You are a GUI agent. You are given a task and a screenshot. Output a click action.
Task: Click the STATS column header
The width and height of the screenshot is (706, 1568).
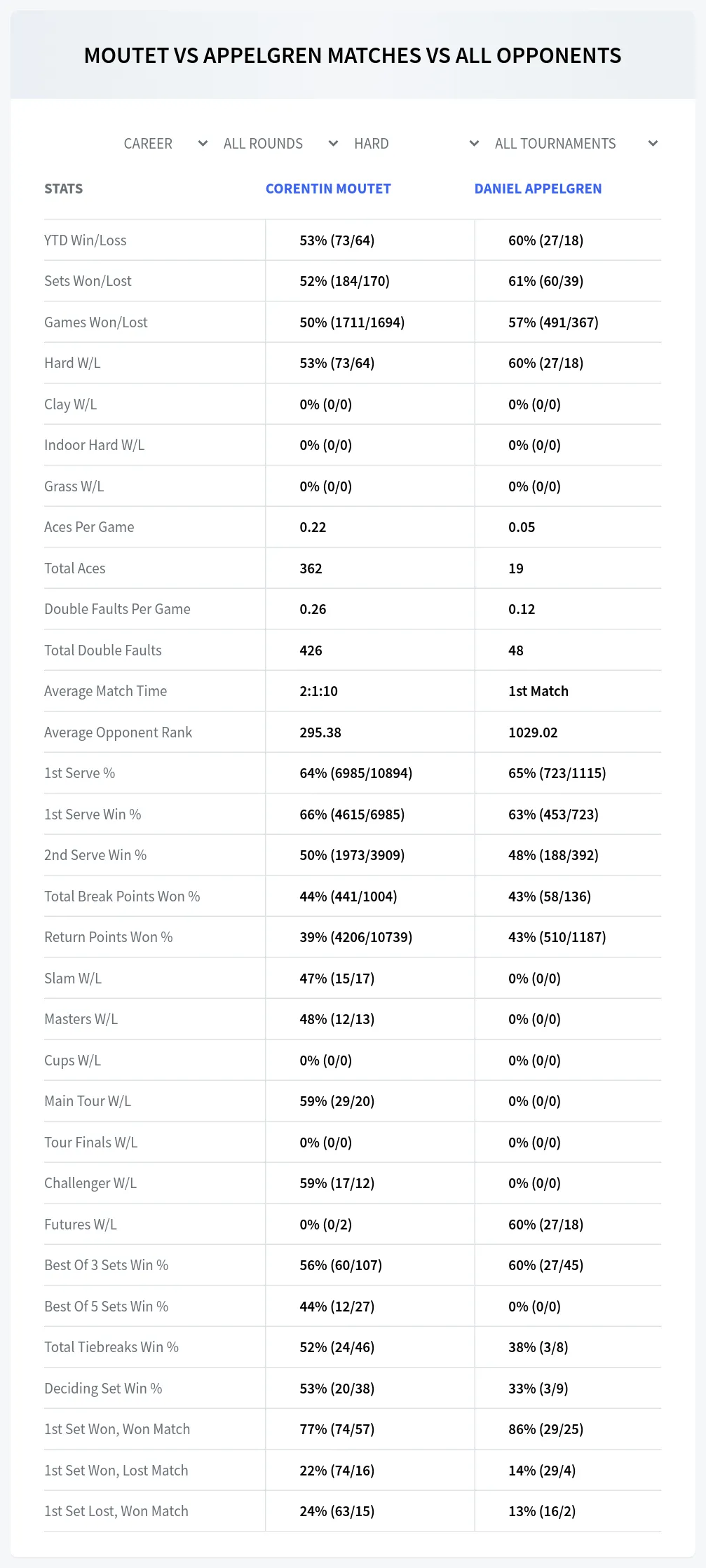click(x=64, y=189)
